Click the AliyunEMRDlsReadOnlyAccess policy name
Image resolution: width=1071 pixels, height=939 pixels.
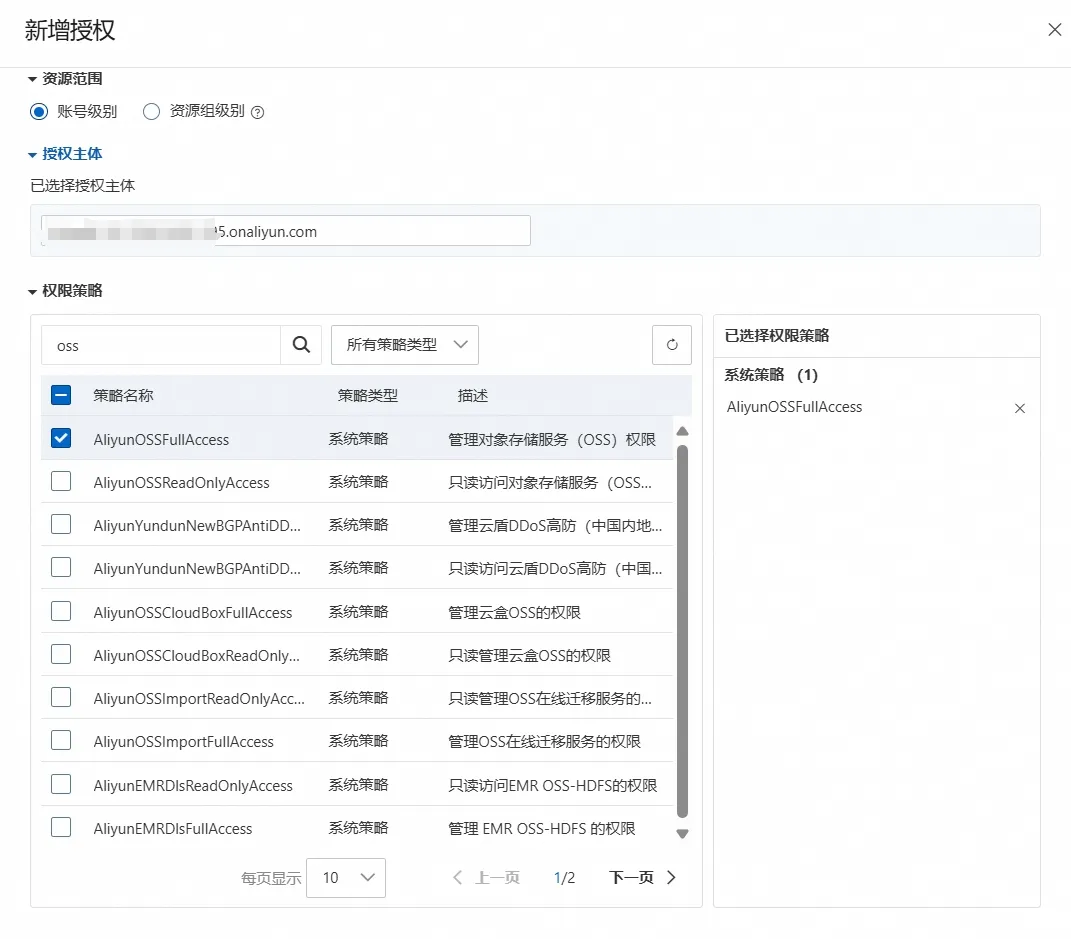(x=193, y=785)
